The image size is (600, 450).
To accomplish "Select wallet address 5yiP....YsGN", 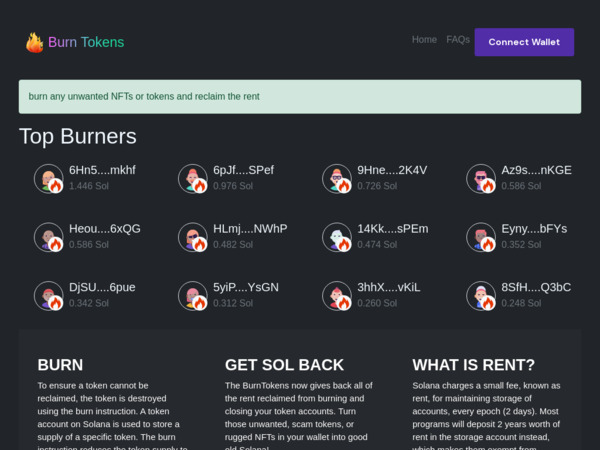I will click(246, 287).
